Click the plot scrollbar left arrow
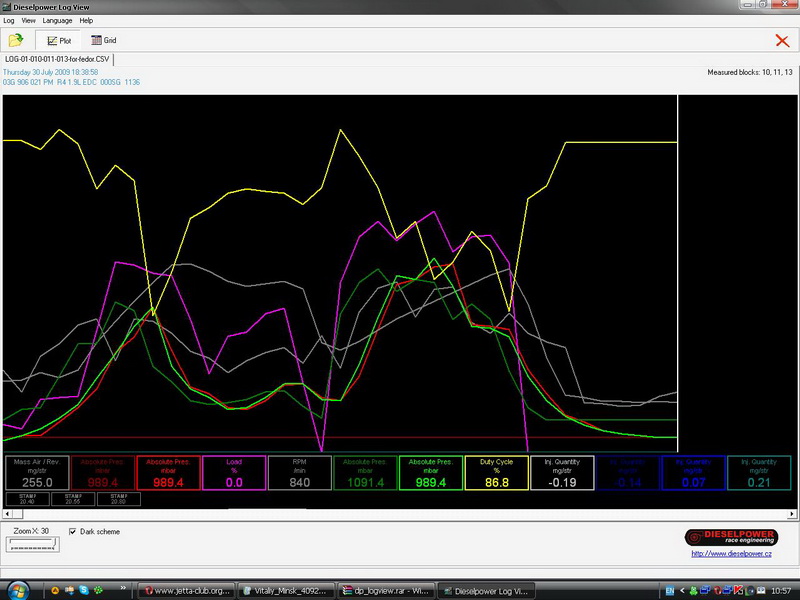800x600 pixels. [x=7, y=514]
